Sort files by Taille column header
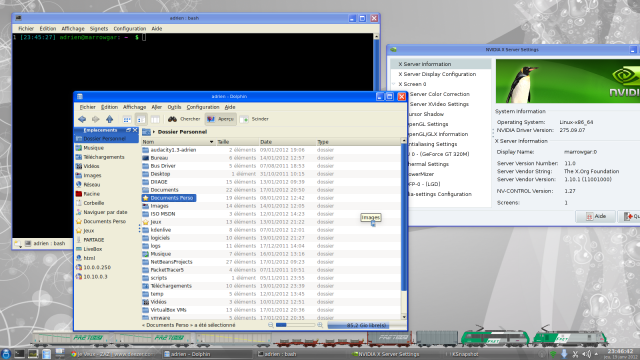Viewport: 640px width, 360px height. tap(237, 142)
